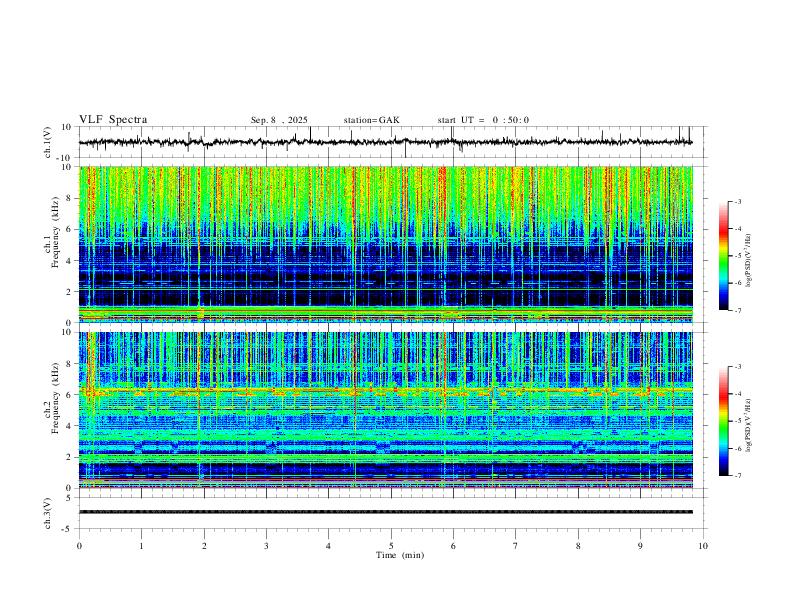The image size is (792, 612).
Task: Click the -7 label on lower colorbar
Action: 737,475
